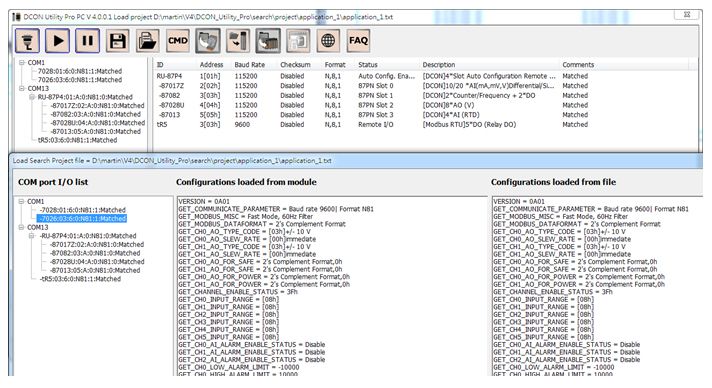
Task: Select -7028:01:6:0:N81:1:Matched in COM port I/O list
Action: pyautogui.click(x=82, y=210)
